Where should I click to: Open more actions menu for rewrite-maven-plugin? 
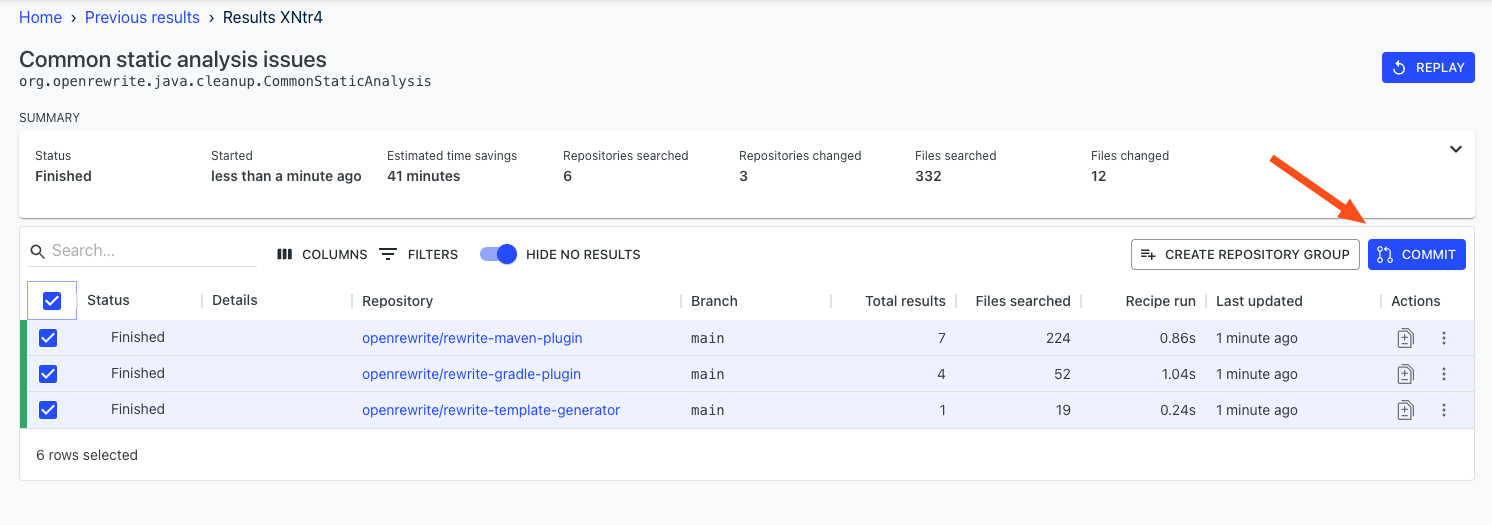[1444, 338]
